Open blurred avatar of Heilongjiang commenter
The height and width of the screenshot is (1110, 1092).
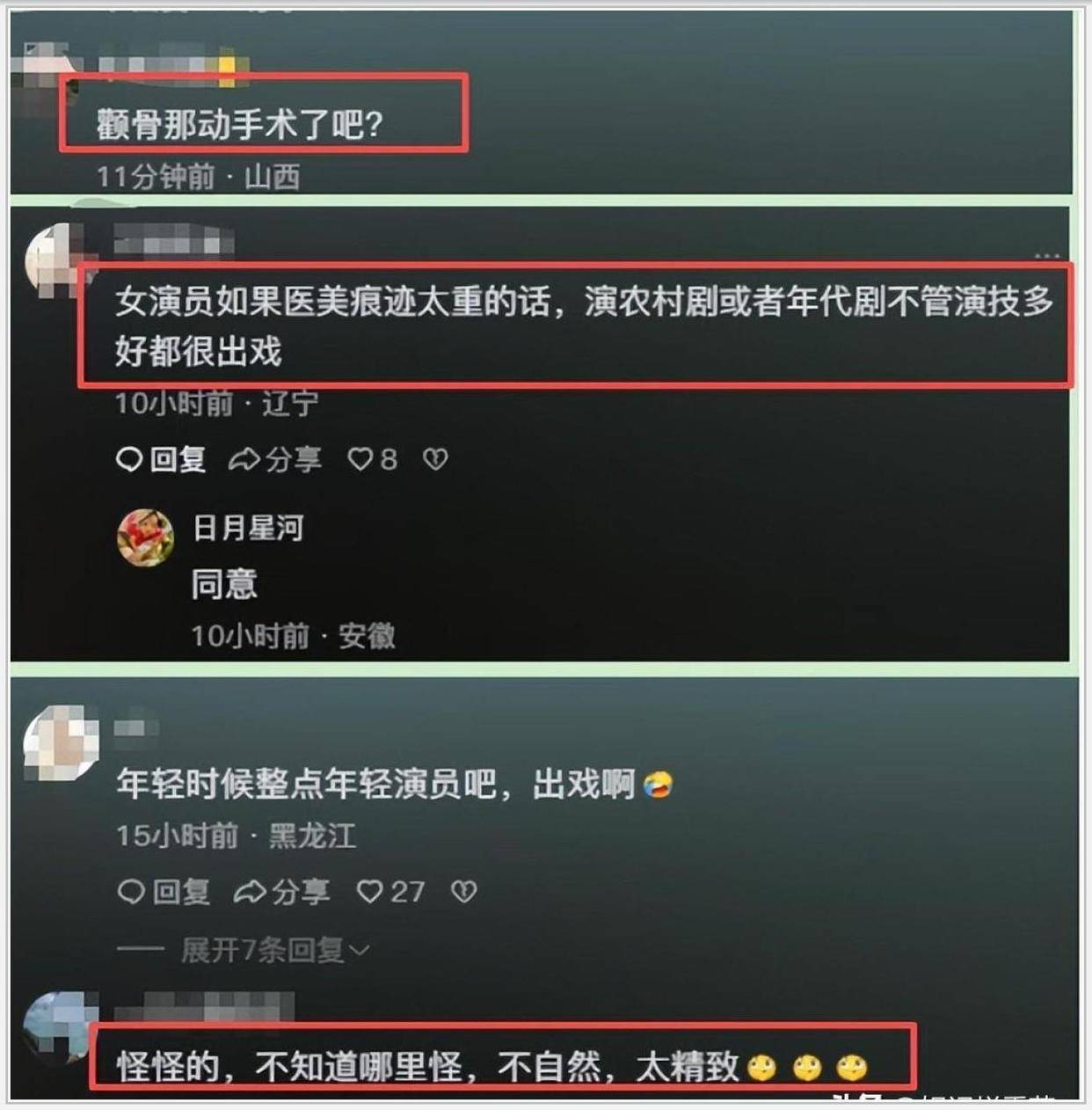tap(60, 742)
